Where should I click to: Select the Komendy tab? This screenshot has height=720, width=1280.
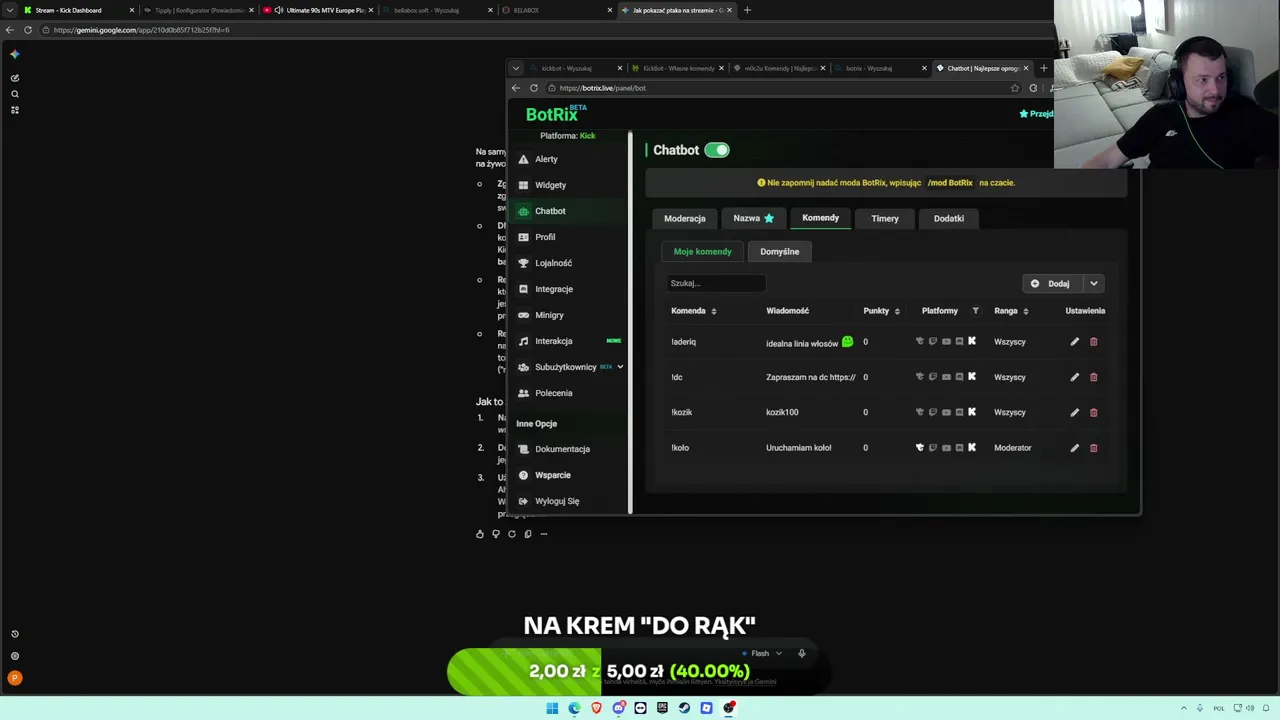coord(821,218)
